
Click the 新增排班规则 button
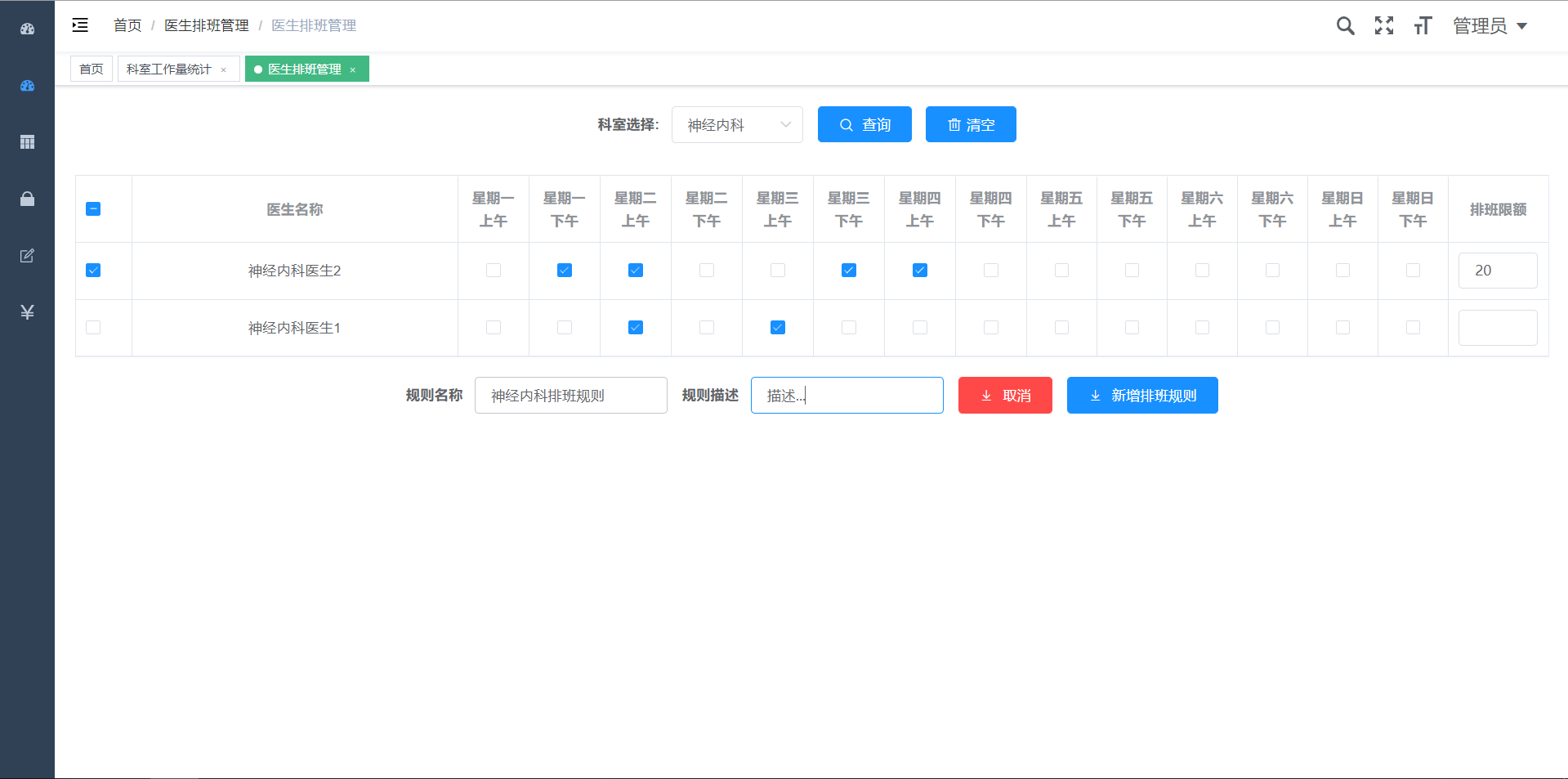point(1142,396)
